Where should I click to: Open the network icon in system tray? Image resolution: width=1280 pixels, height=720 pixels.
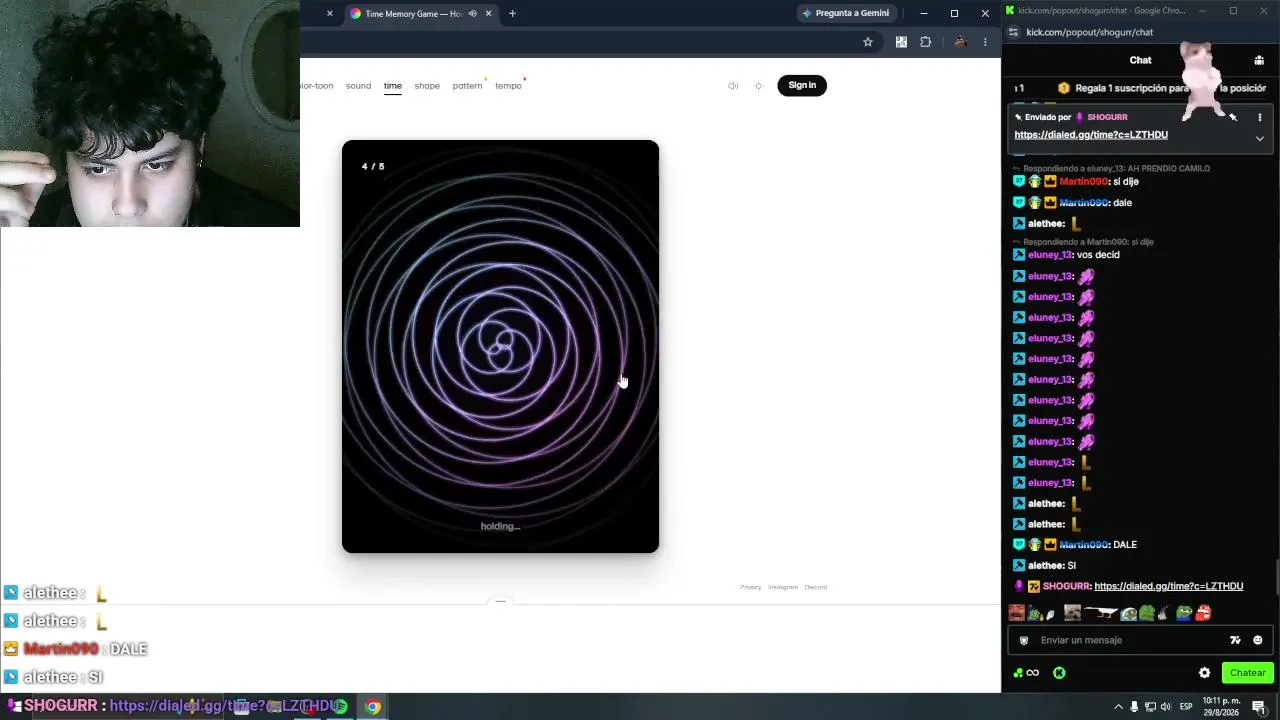tap(1150, 707)
